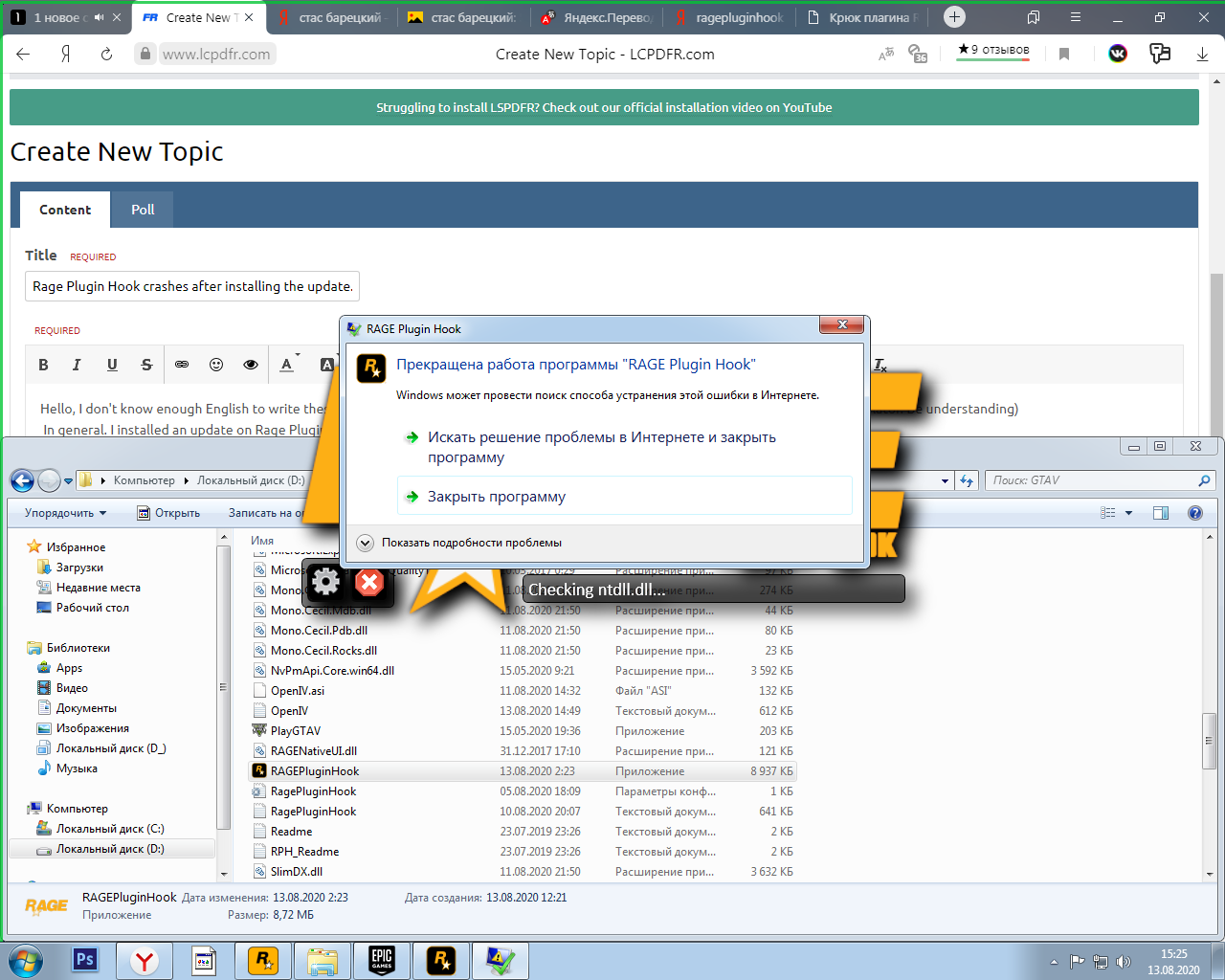Click the underline formatting icon
The width and height of the screenshot is (1225, 980).
tap(112, 365)
